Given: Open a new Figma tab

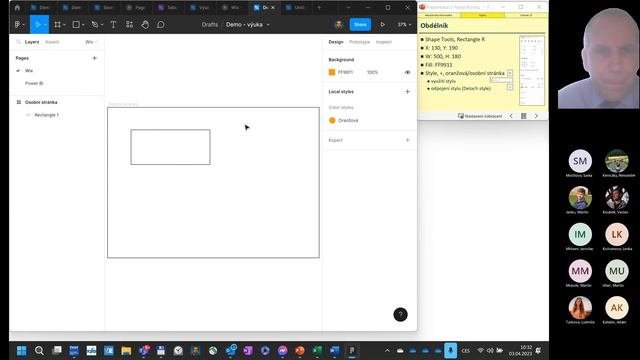Looking at the screenshot, I should coord(319,7).
